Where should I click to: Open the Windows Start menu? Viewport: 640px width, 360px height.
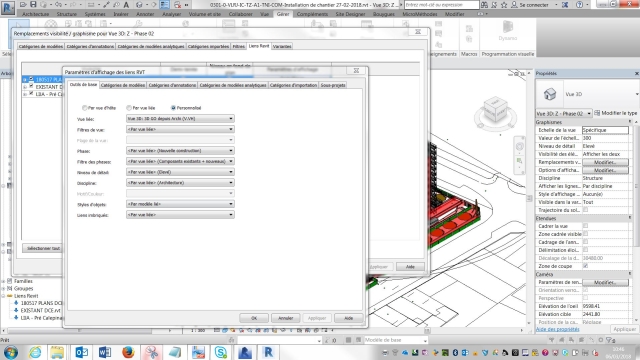[10, 352]
